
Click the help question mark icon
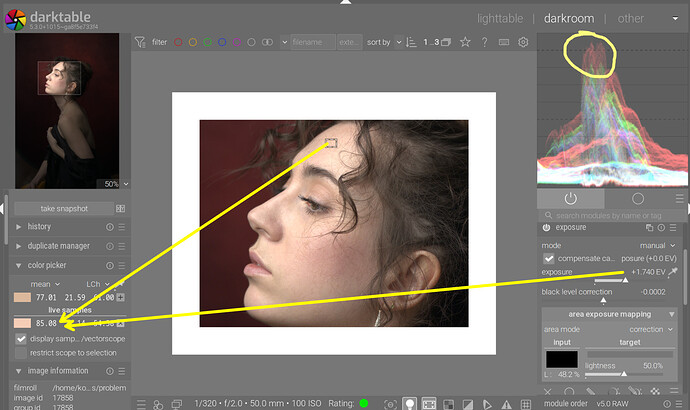pyautogui.click(x=484, y=43)
